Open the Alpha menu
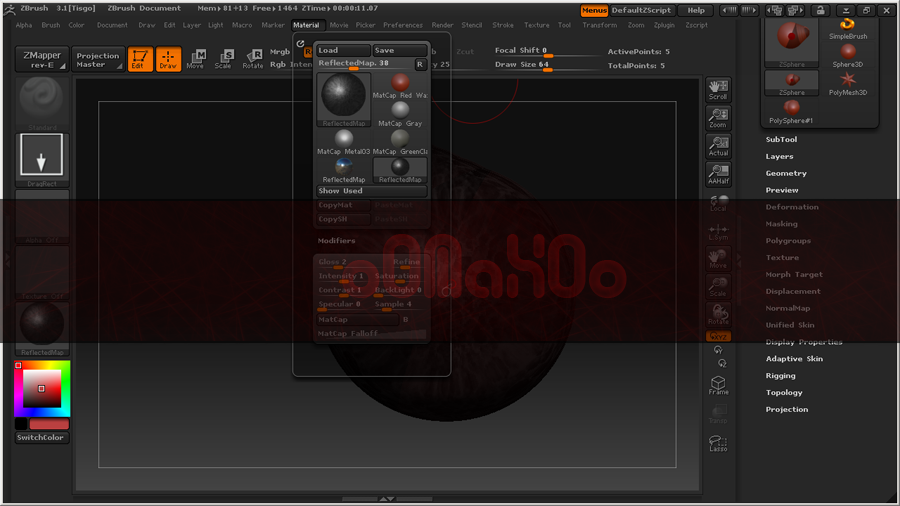 (24, 25)
